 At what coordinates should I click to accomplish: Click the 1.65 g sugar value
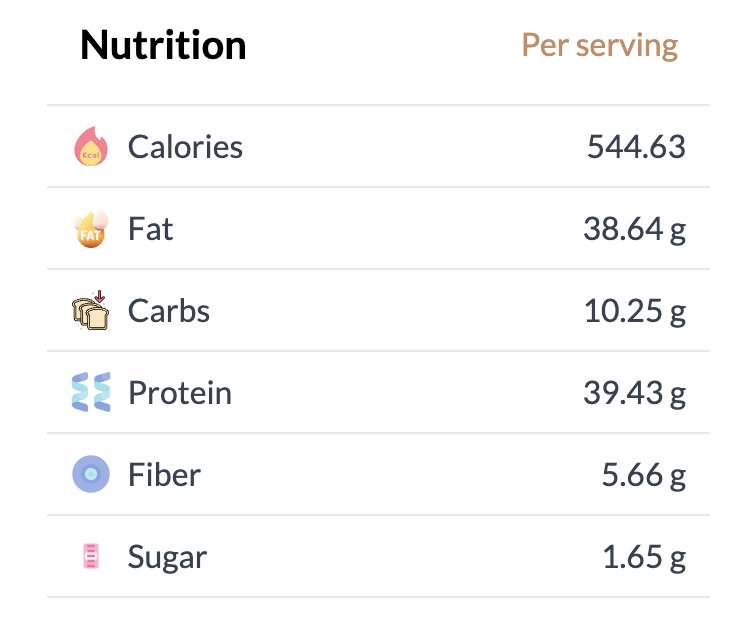click(x=644, y=557)
